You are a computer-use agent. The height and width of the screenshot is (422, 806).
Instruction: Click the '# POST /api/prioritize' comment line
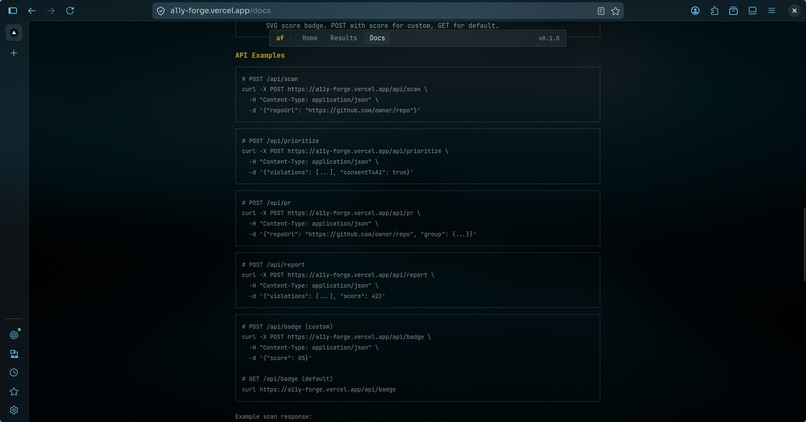tap(280, 141)
